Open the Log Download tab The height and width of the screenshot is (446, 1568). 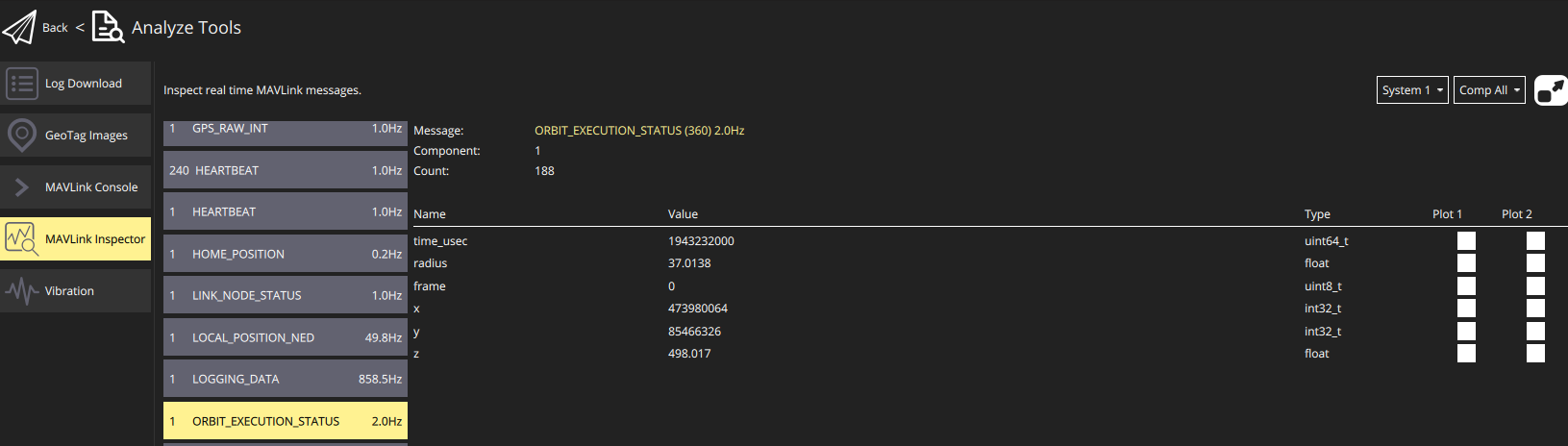pyautogui.click(x=84, y=84)
